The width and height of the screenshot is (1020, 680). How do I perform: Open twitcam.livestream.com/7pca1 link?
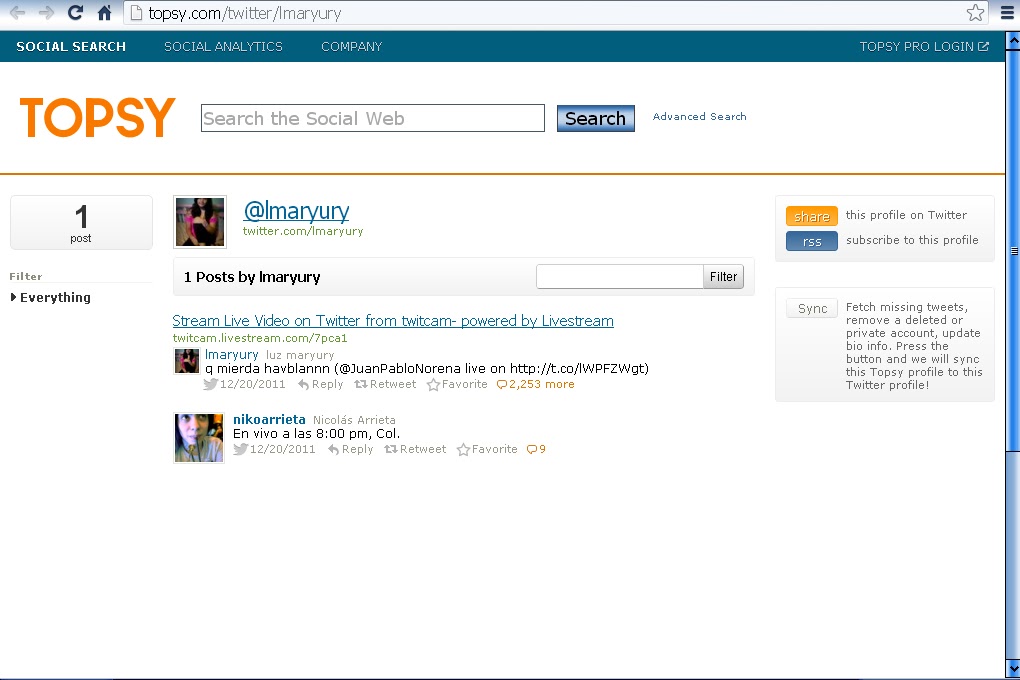[x=260, y=338]
